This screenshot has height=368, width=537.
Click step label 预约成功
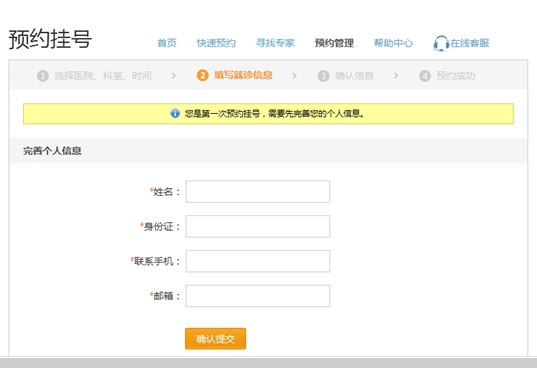tap(455, 76)
